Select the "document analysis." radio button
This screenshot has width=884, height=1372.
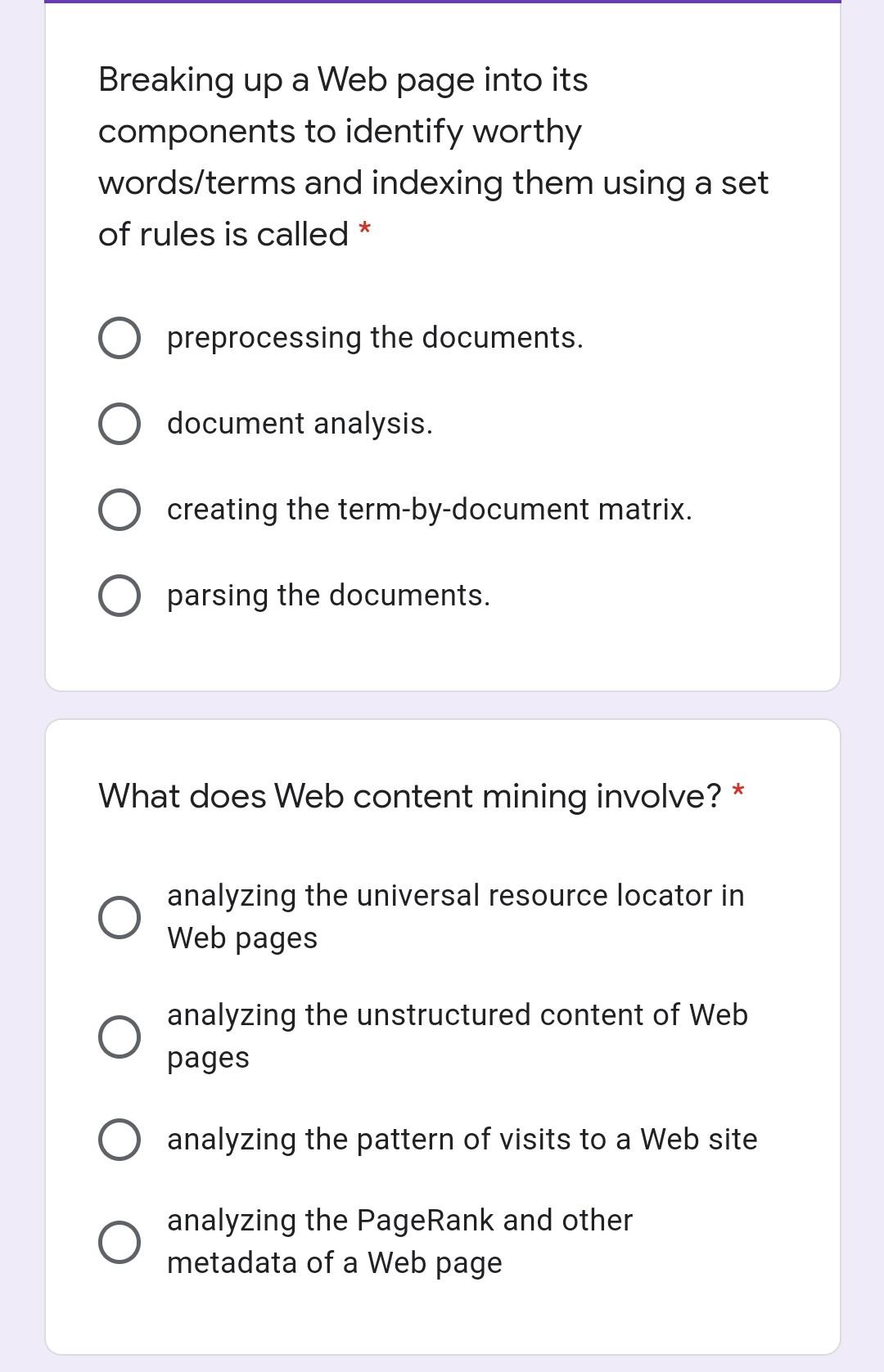coord(119,423)
